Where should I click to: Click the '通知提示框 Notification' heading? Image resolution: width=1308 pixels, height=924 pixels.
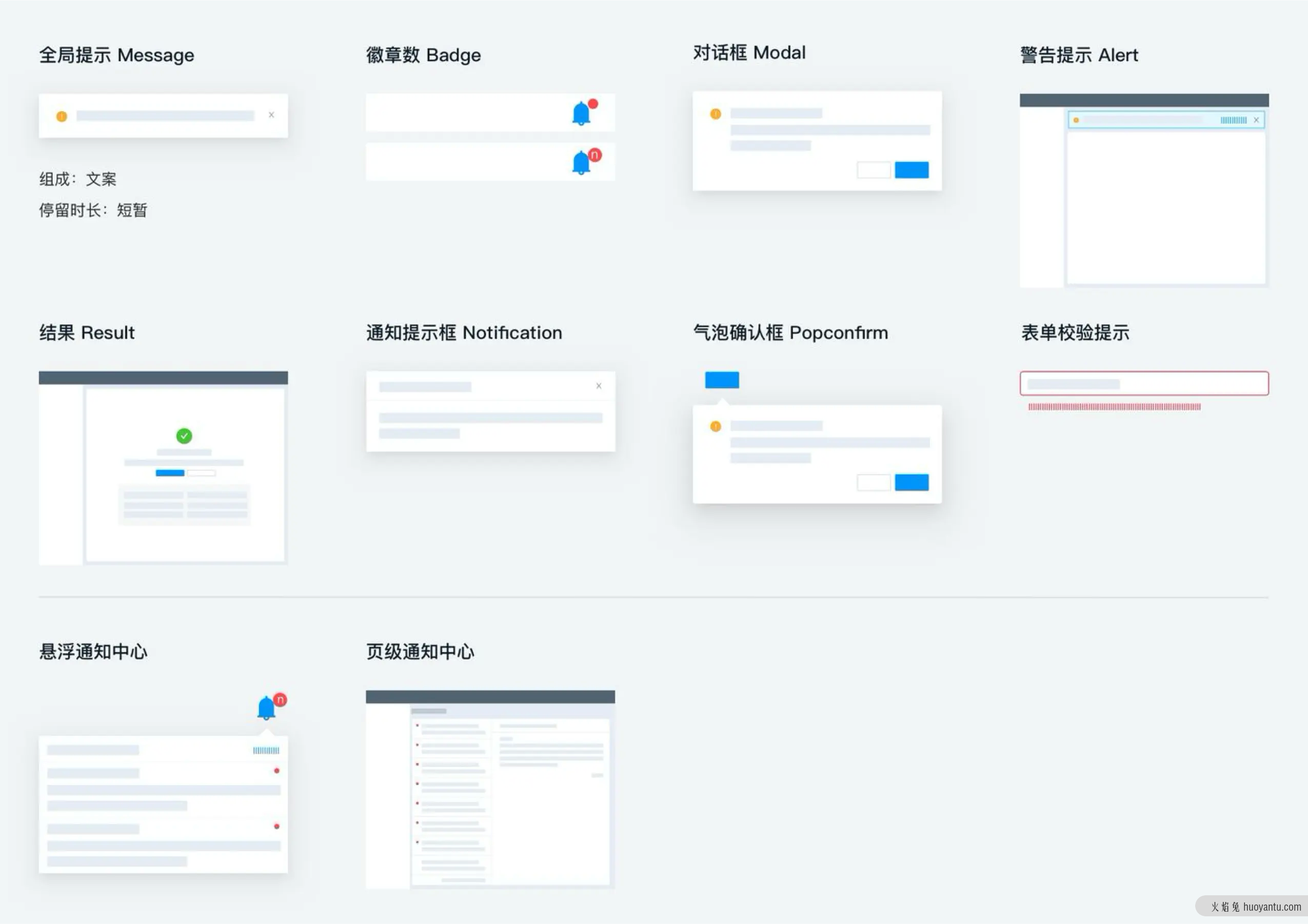click(464, 332)
